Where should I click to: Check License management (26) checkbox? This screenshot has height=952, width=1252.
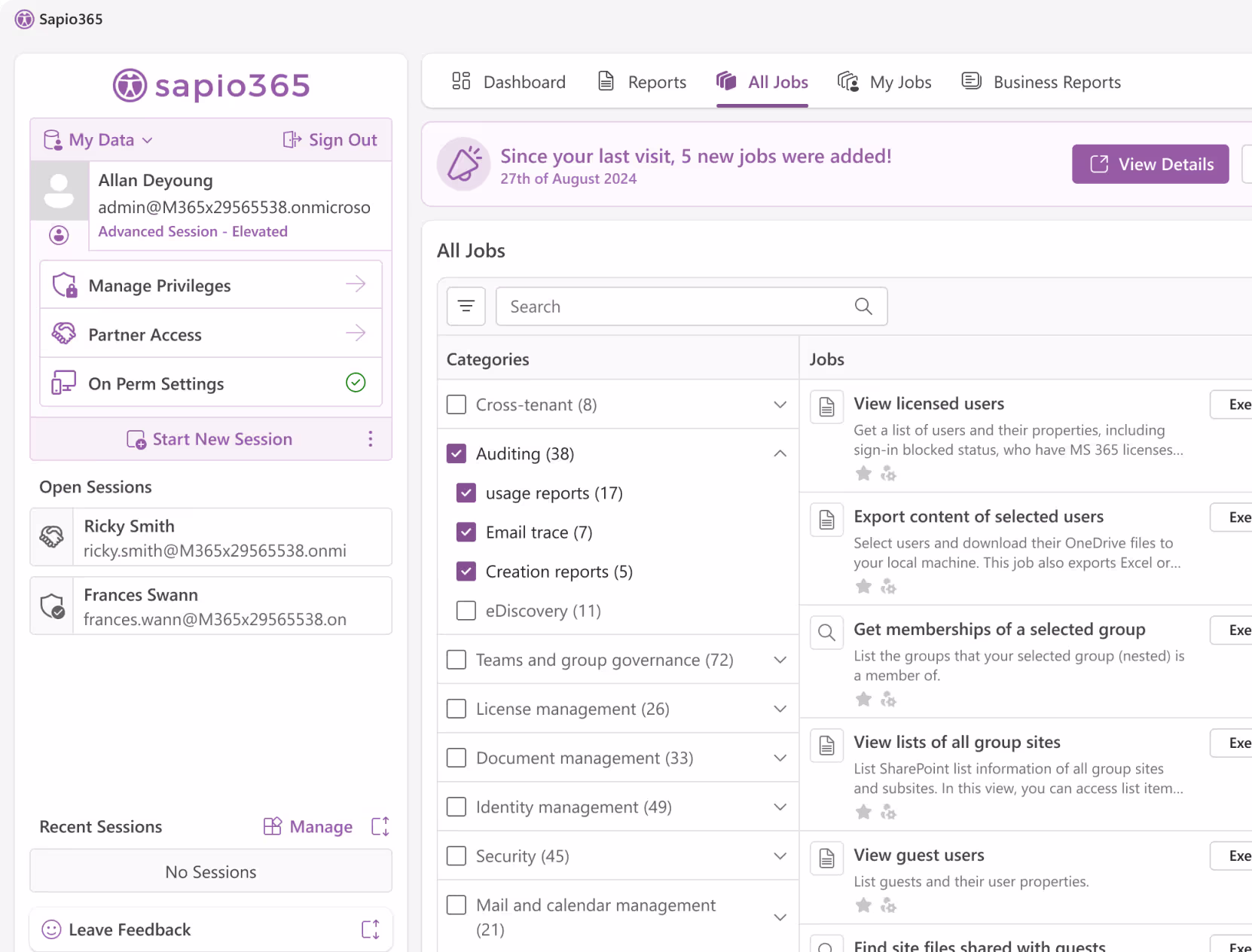pos(457,709)
